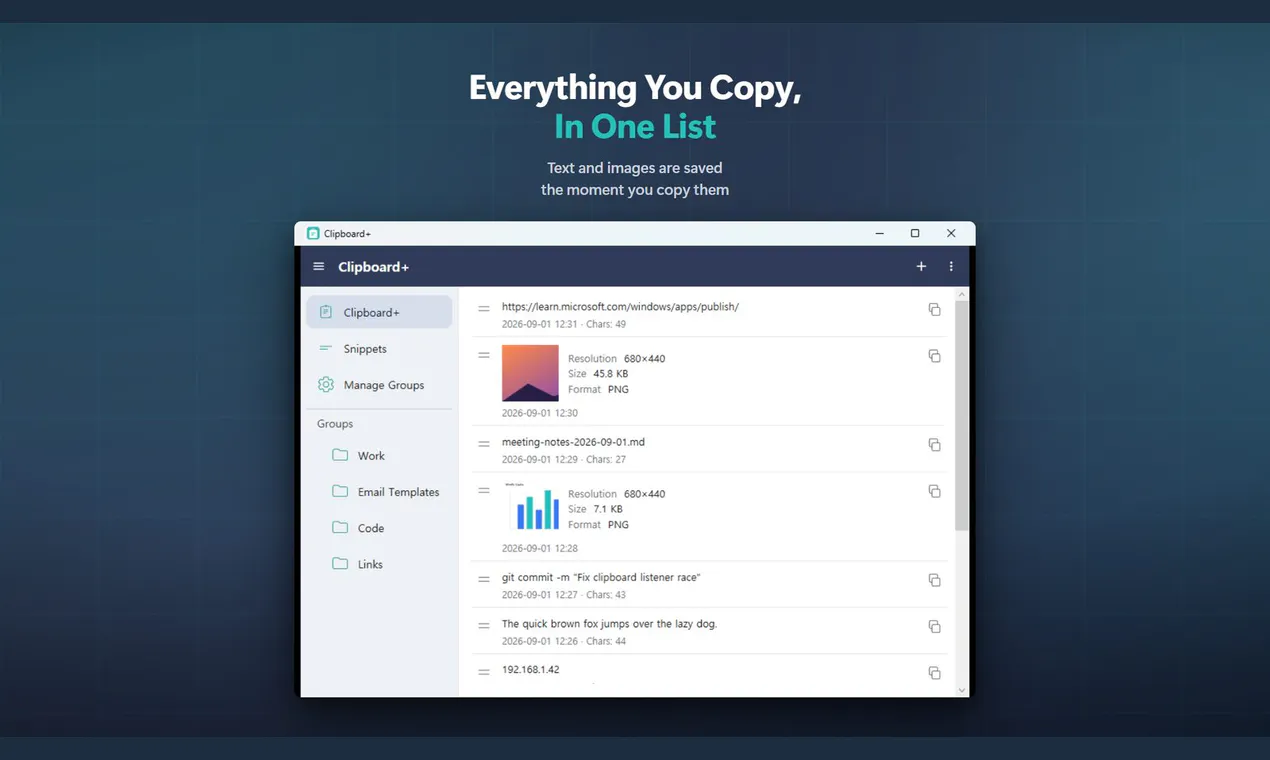Select The quick brown fox text
Image resolution: width=1270 pixels, height=760 pixels.
[x=609, y=624]
